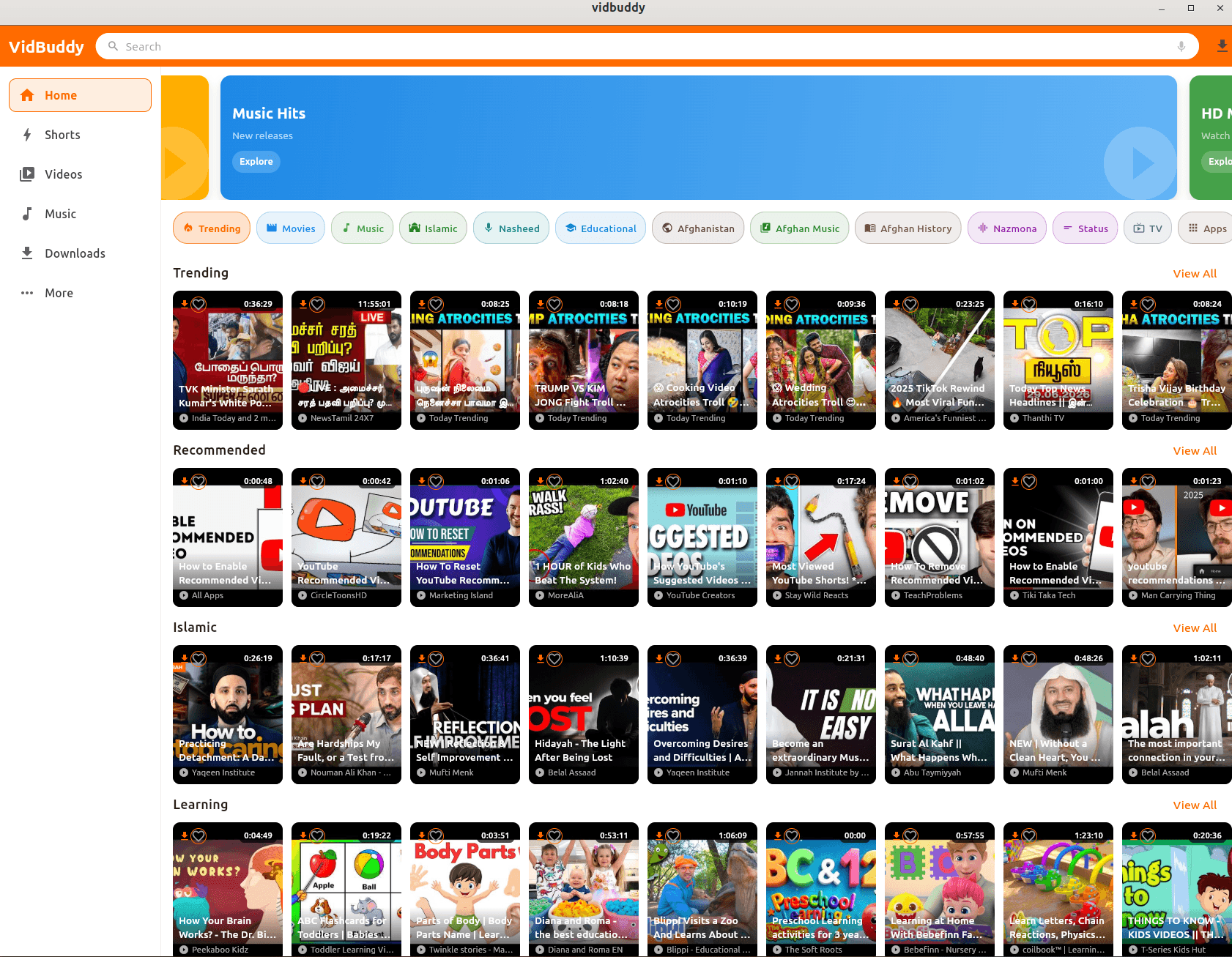Download the '1 HOUR of Kids Who Beat The System' video
This screenshot has height=957, width=1232.
coord(541,481)
